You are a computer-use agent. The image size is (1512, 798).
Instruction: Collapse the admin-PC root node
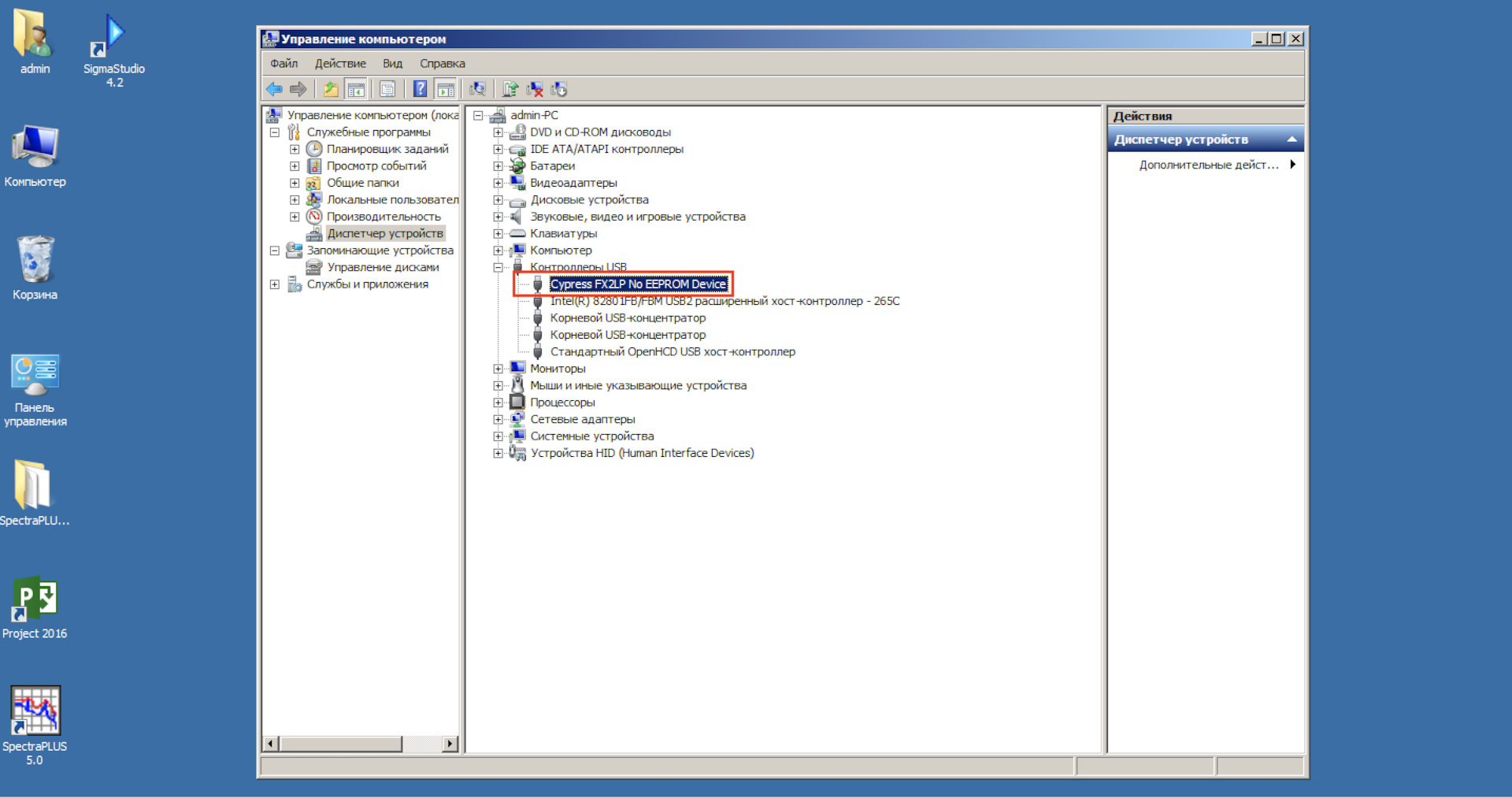click(478, 116)
